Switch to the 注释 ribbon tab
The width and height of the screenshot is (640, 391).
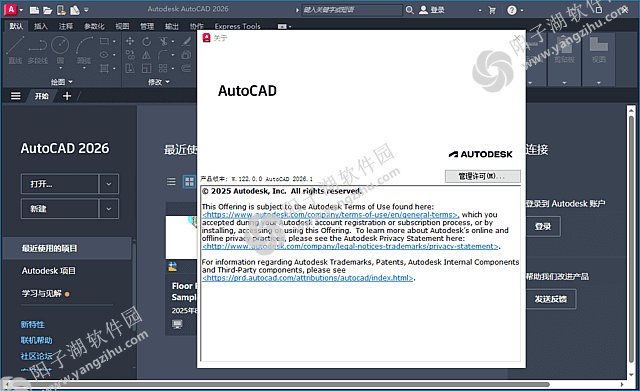66,27
